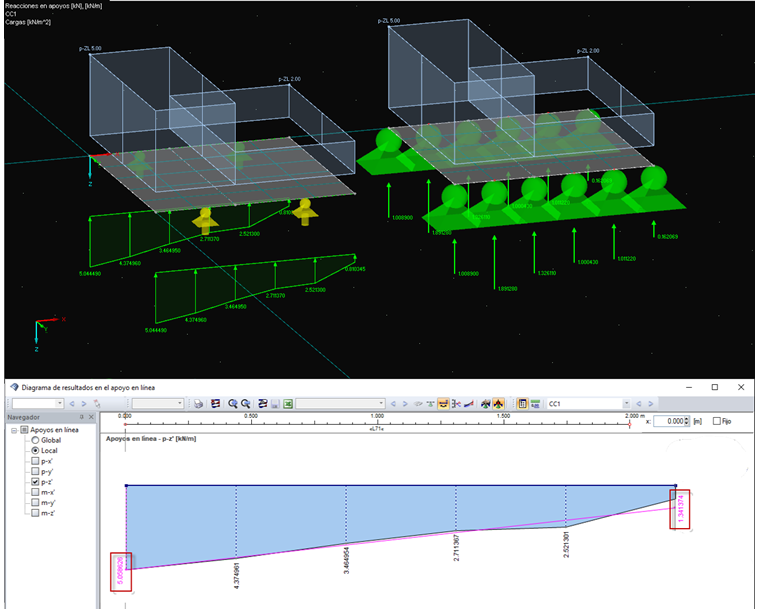Click the next arrow beside the first combo box

pyautogui.click(x=84, y=403)
